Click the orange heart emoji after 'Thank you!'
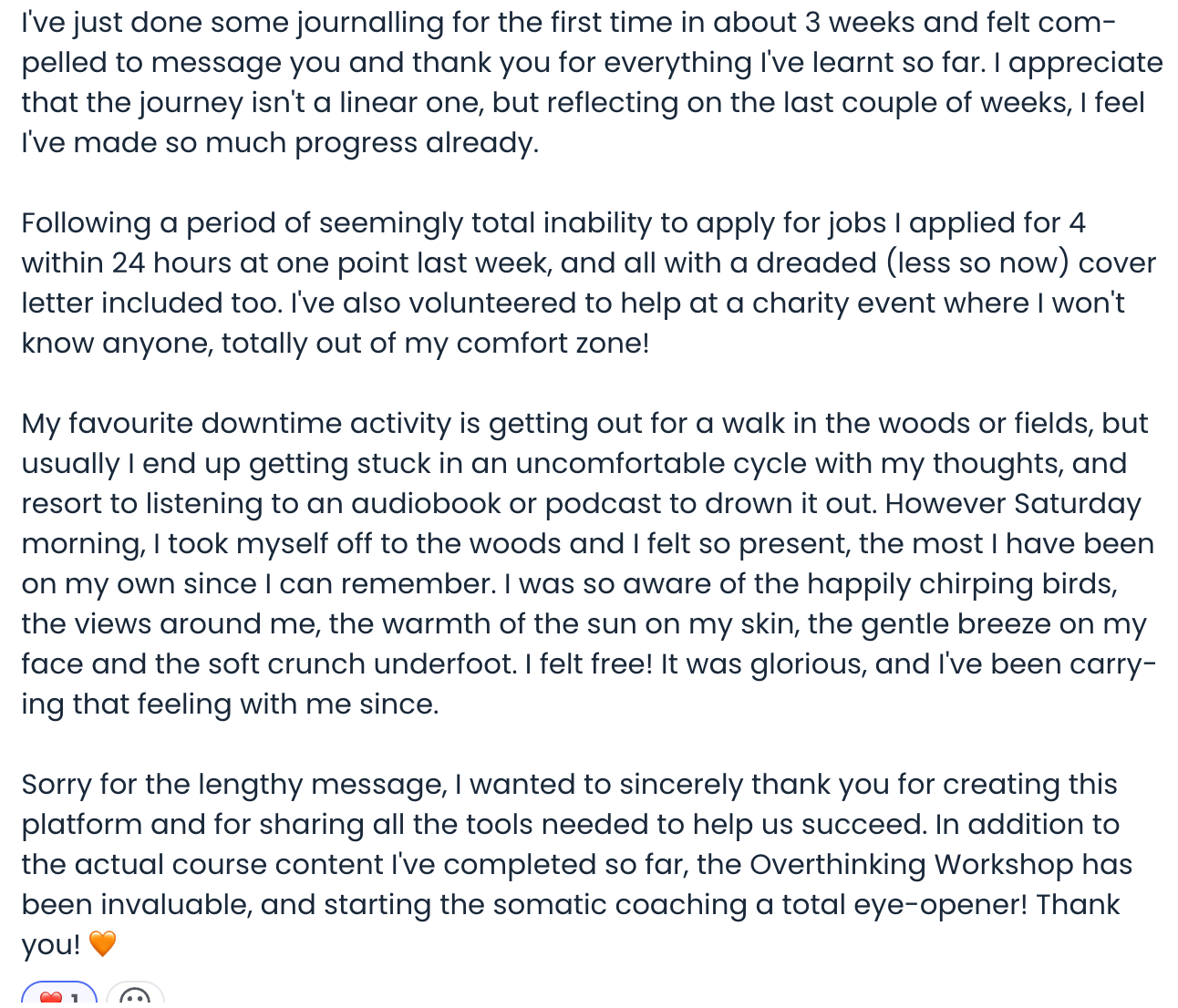 coord(102,944)
